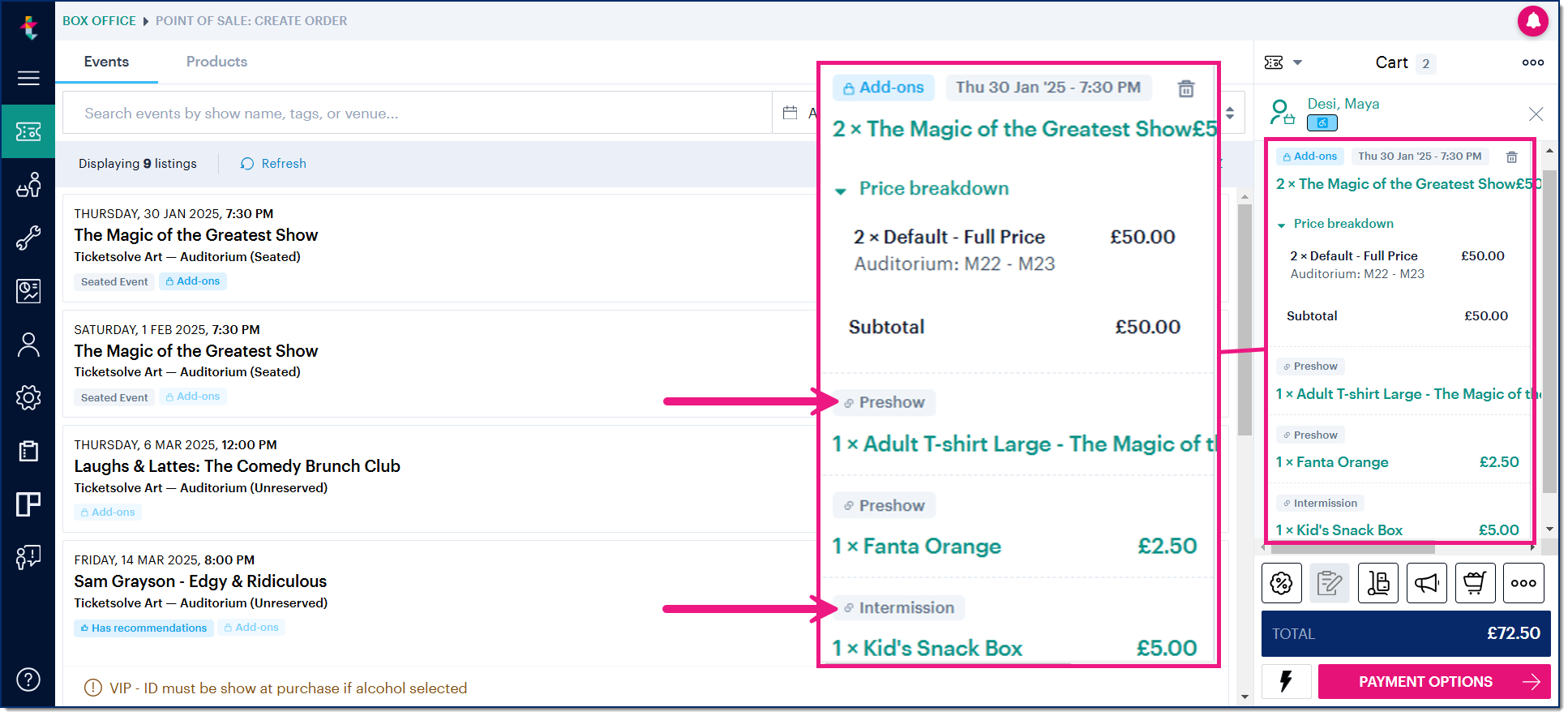1568x716 pixels.
Task: Open the calendar date filter
Action: (790, 114)
